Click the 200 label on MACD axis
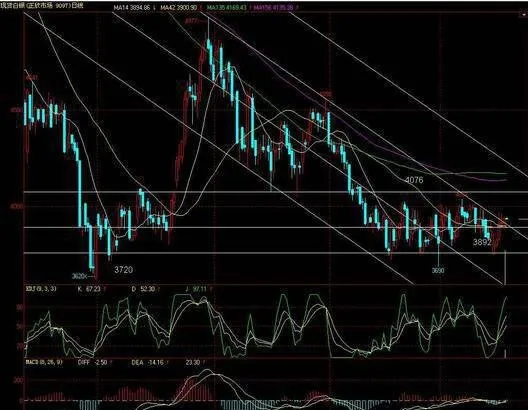This screenshot has height=410, width=528. click(x=19, y=380)
